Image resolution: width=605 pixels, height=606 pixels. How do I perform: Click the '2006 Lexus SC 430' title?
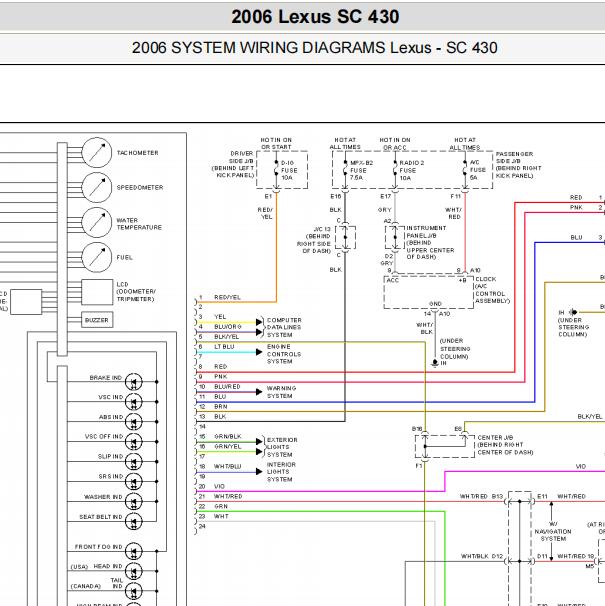(315, 17)
